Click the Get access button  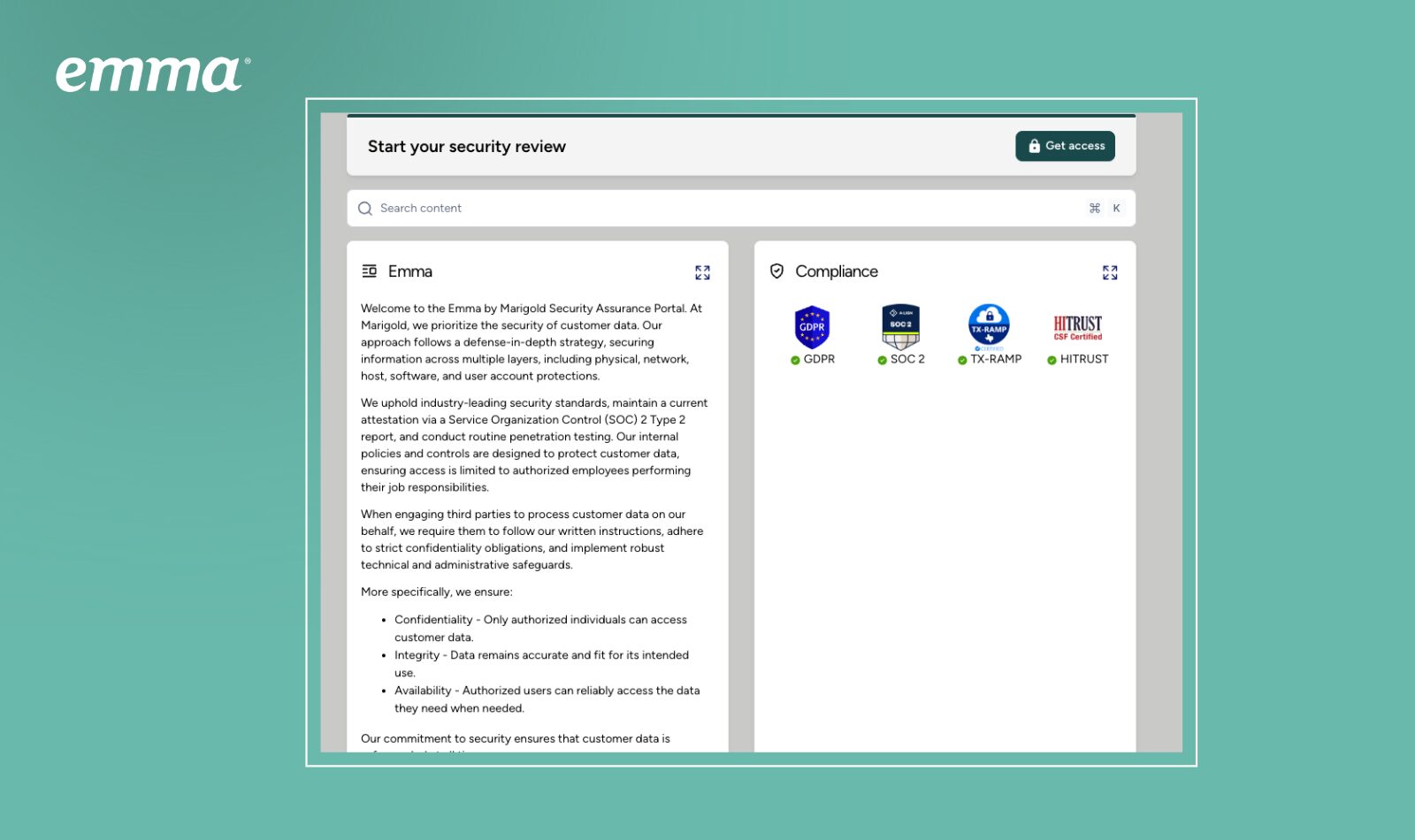coord(1065,146)
